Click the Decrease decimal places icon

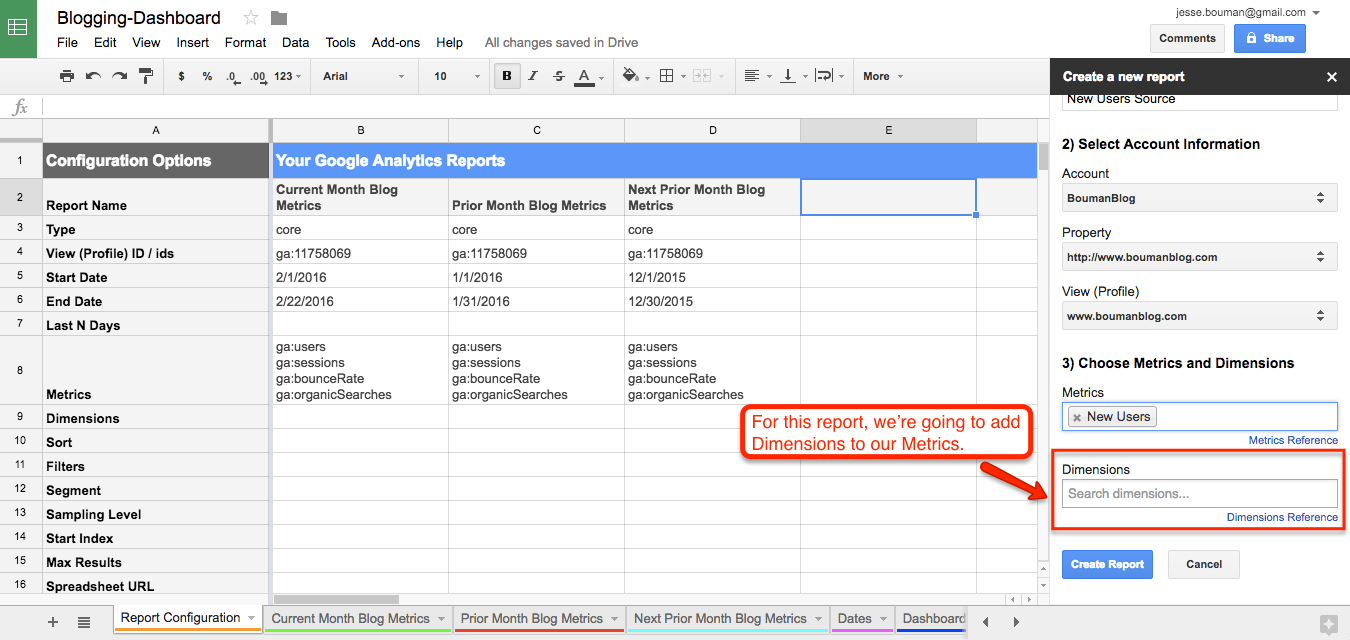click(x=231, y=76)
